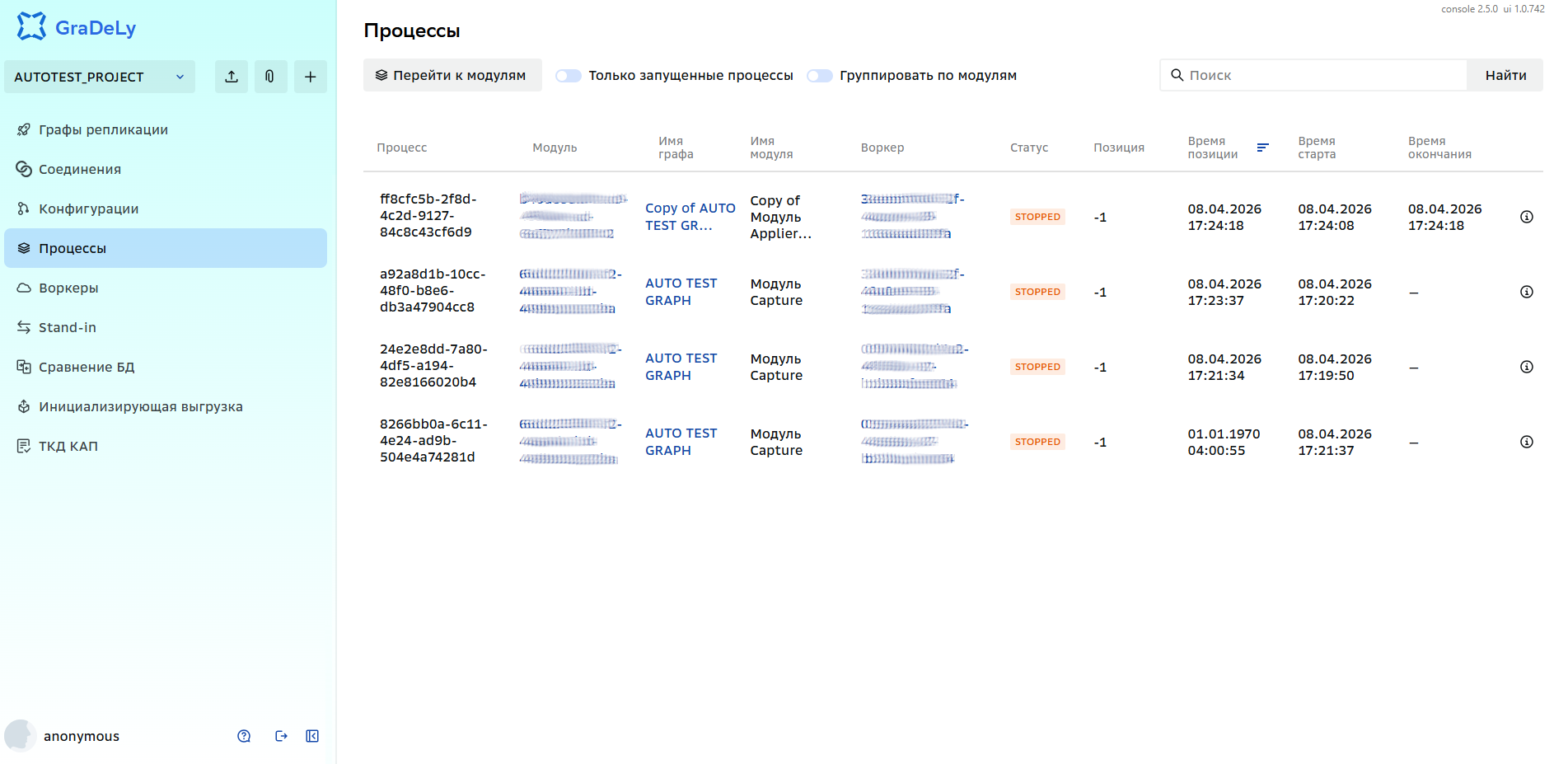
Task: Toggle Только запущенные процессы switch
Action: pos(568,76)
